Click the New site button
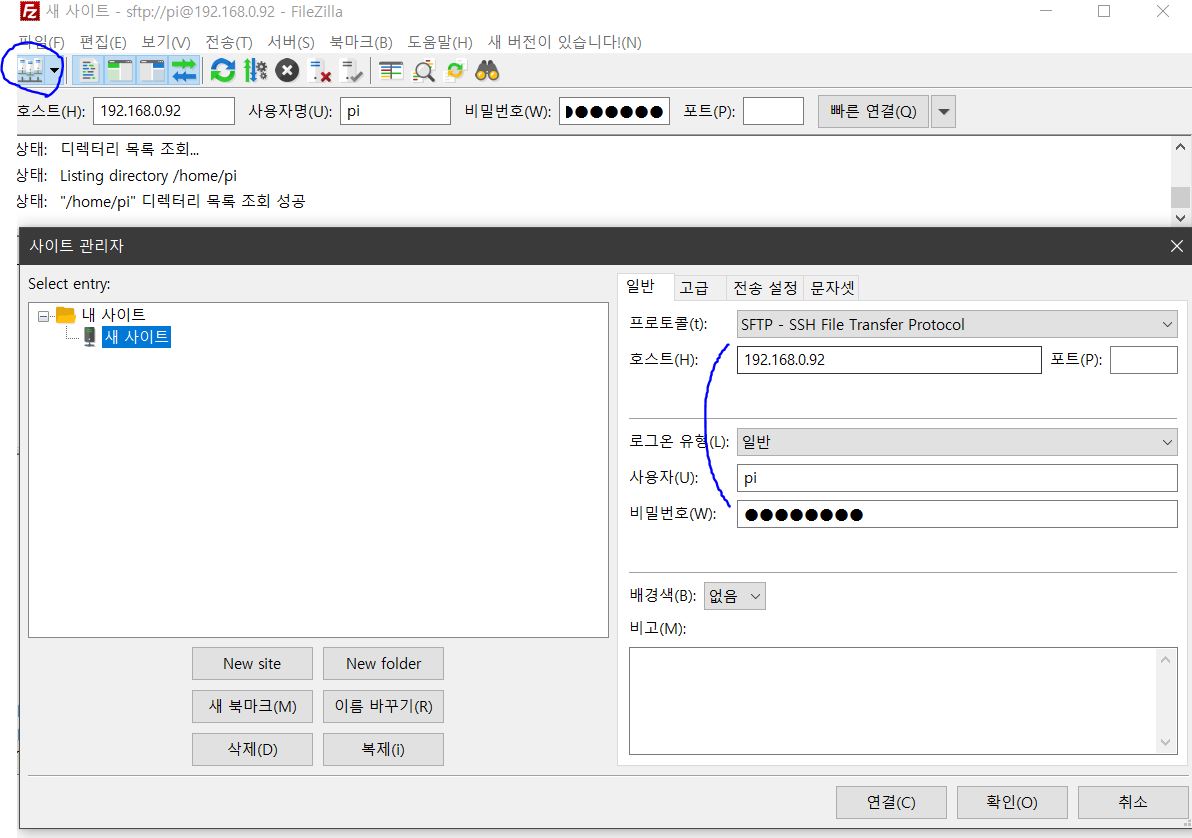 pos(252,664)
